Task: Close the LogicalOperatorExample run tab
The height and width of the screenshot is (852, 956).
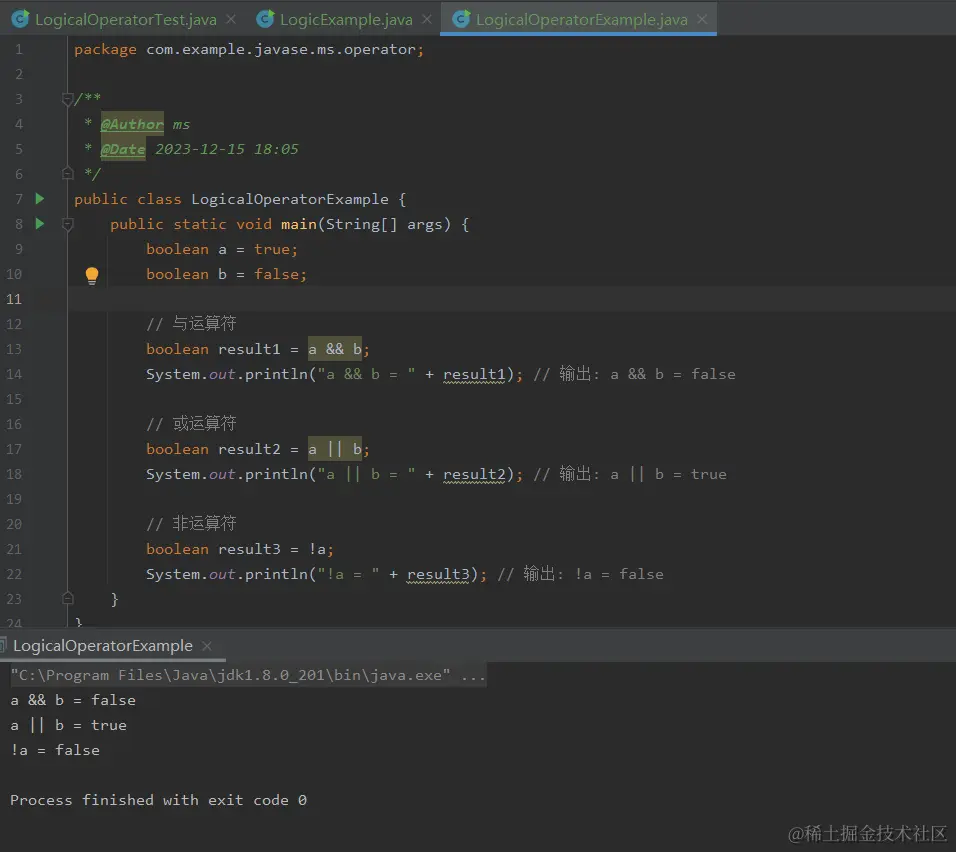Action: coord(207,646)
